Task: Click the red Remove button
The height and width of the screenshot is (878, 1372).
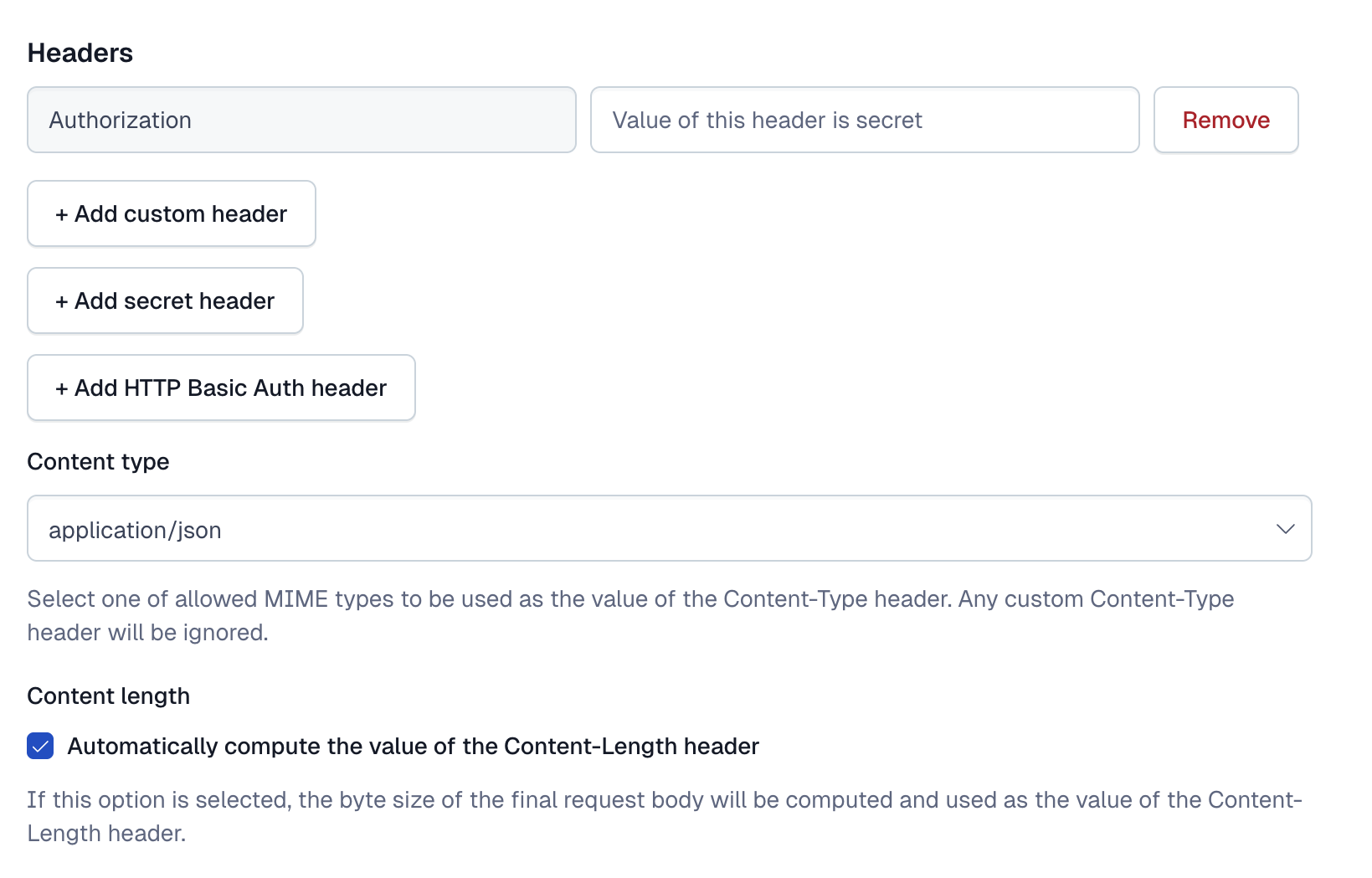Action: (x=1226, y=120)
